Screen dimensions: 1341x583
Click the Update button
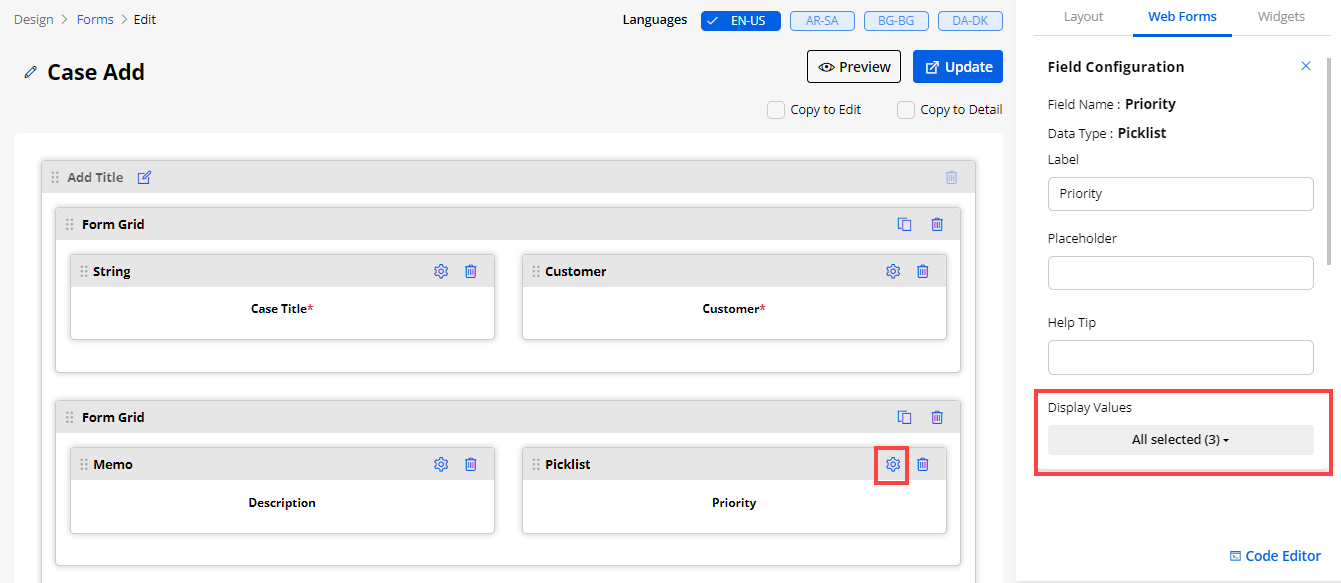(957, 67)
